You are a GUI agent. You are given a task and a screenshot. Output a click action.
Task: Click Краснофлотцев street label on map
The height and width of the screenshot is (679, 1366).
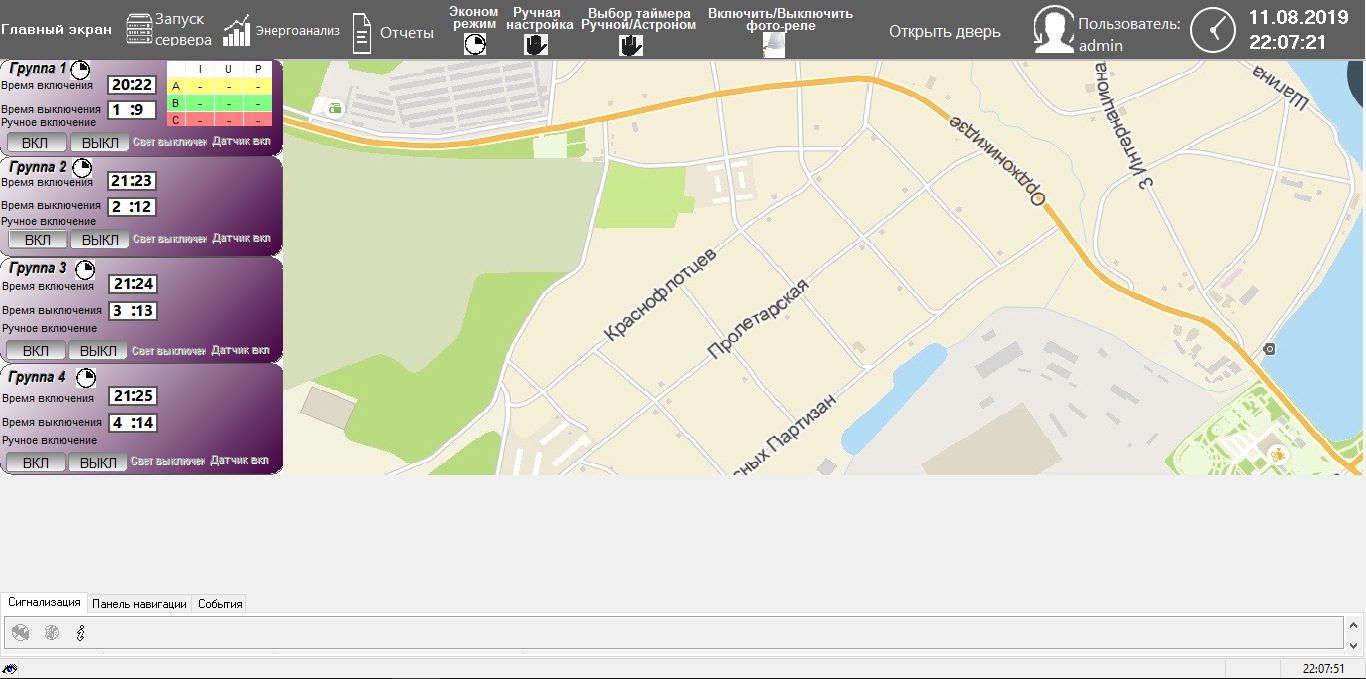[x=661, y=293]
